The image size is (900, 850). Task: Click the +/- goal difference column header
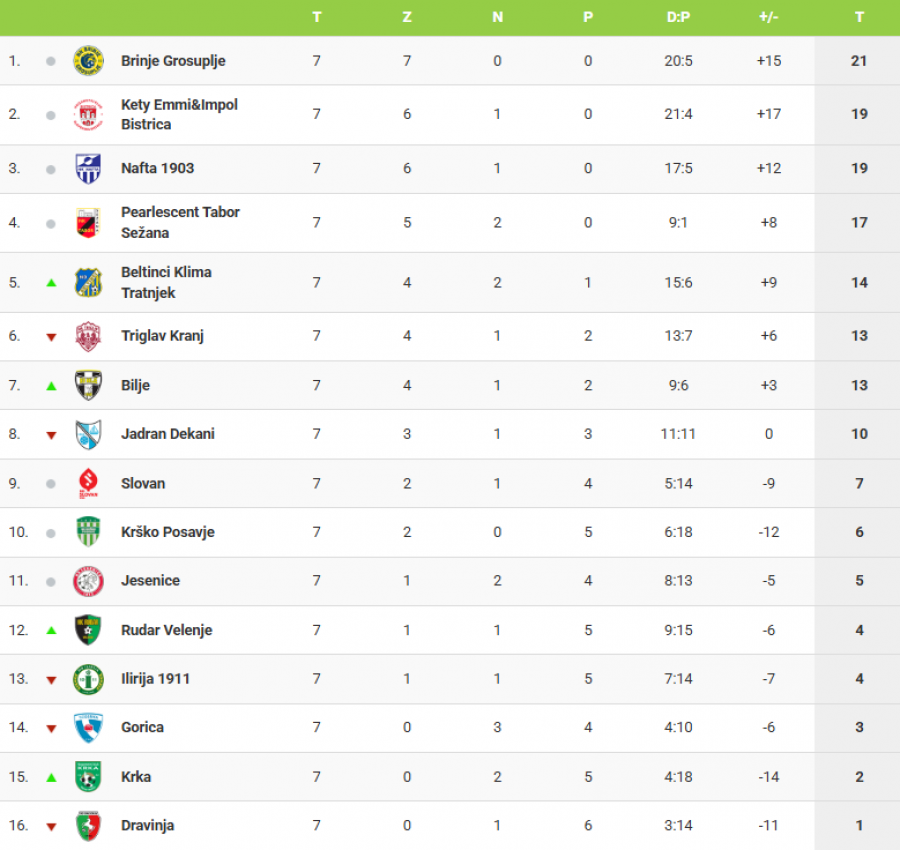(x=769, y=17)
